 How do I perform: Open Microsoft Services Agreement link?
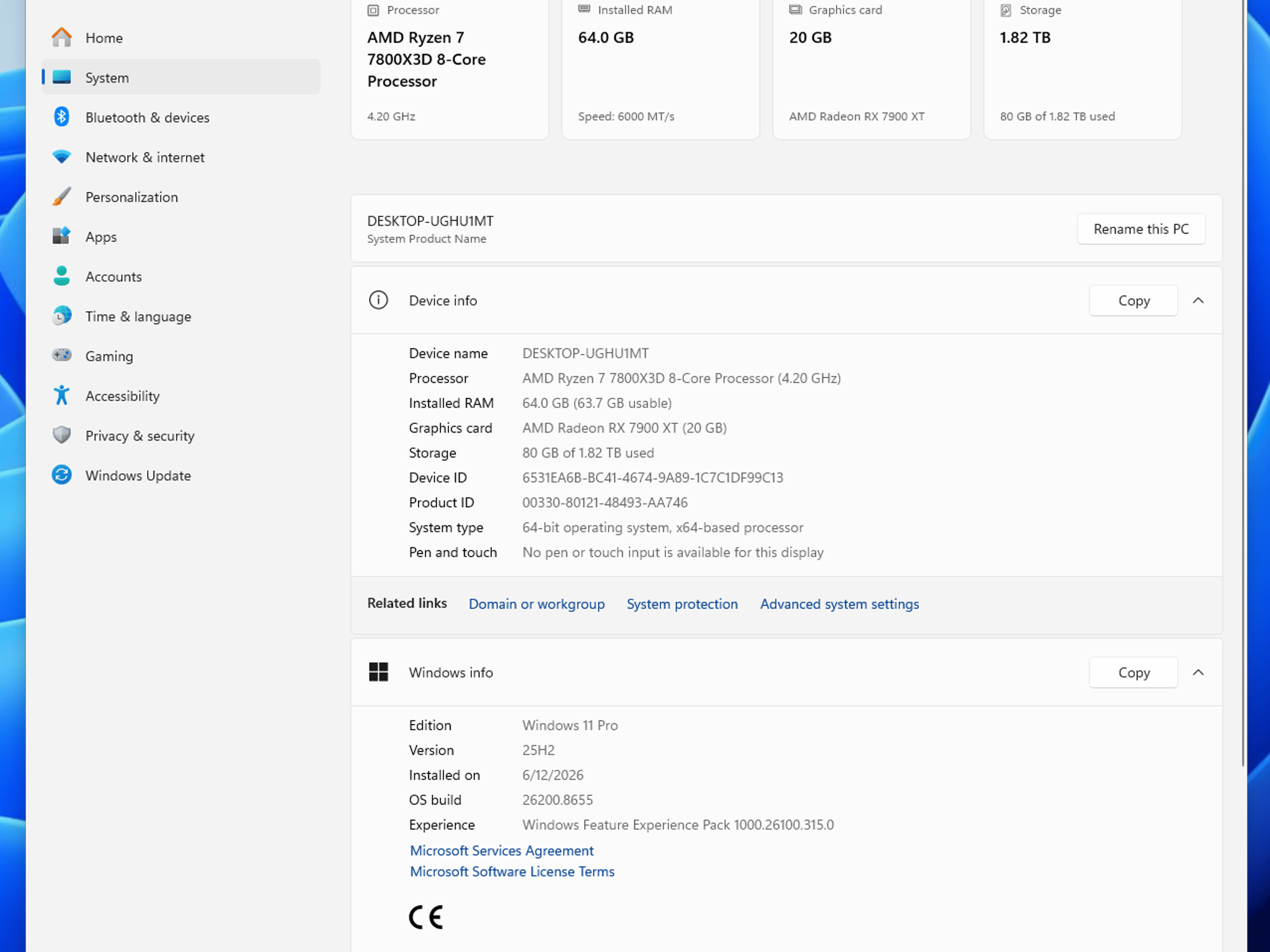(x=502, y=850)
